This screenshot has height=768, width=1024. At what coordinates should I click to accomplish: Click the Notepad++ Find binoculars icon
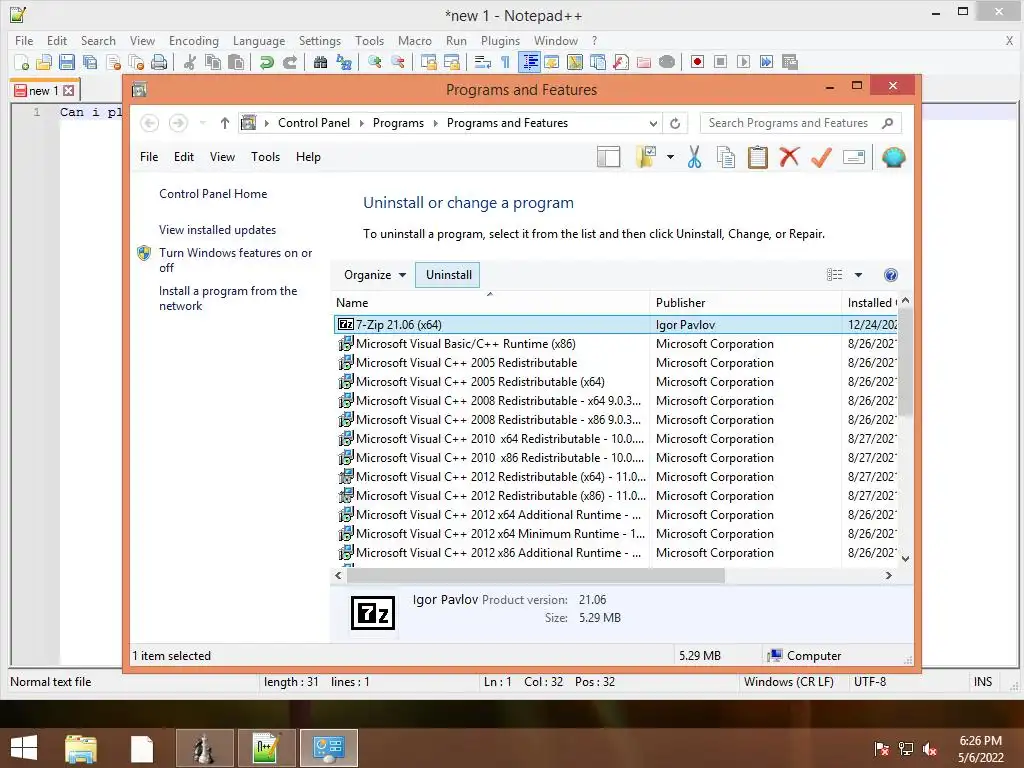point(320,62)
